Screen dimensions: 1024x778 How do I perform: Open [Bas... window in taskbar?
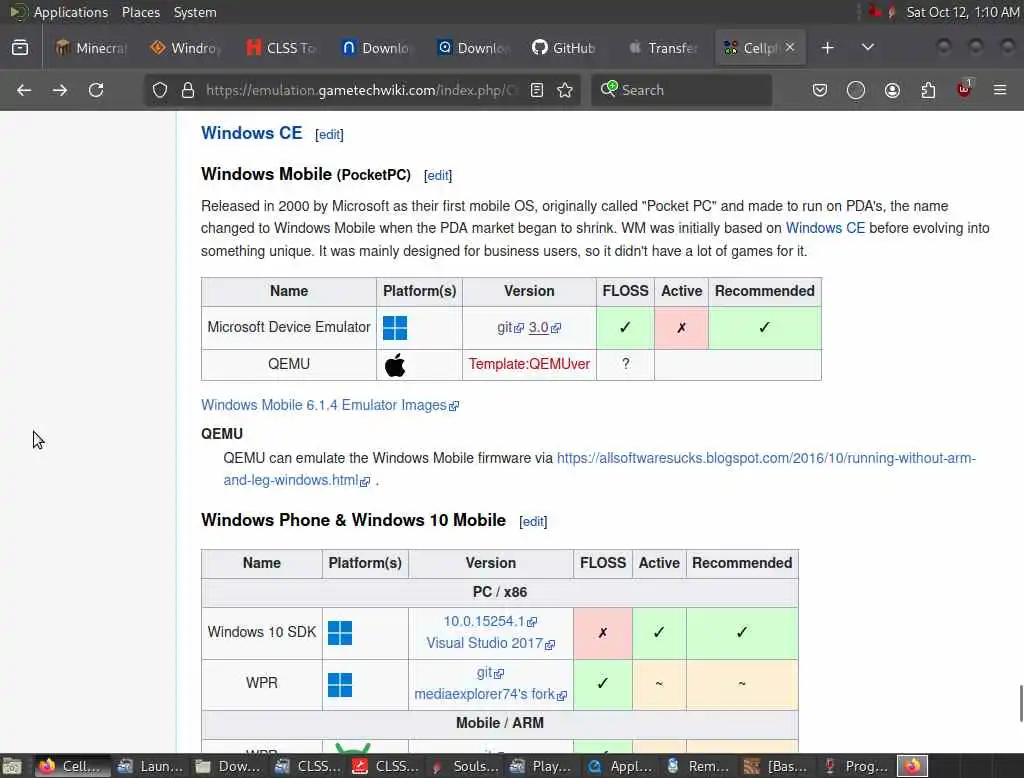click(x=777, y=766)
